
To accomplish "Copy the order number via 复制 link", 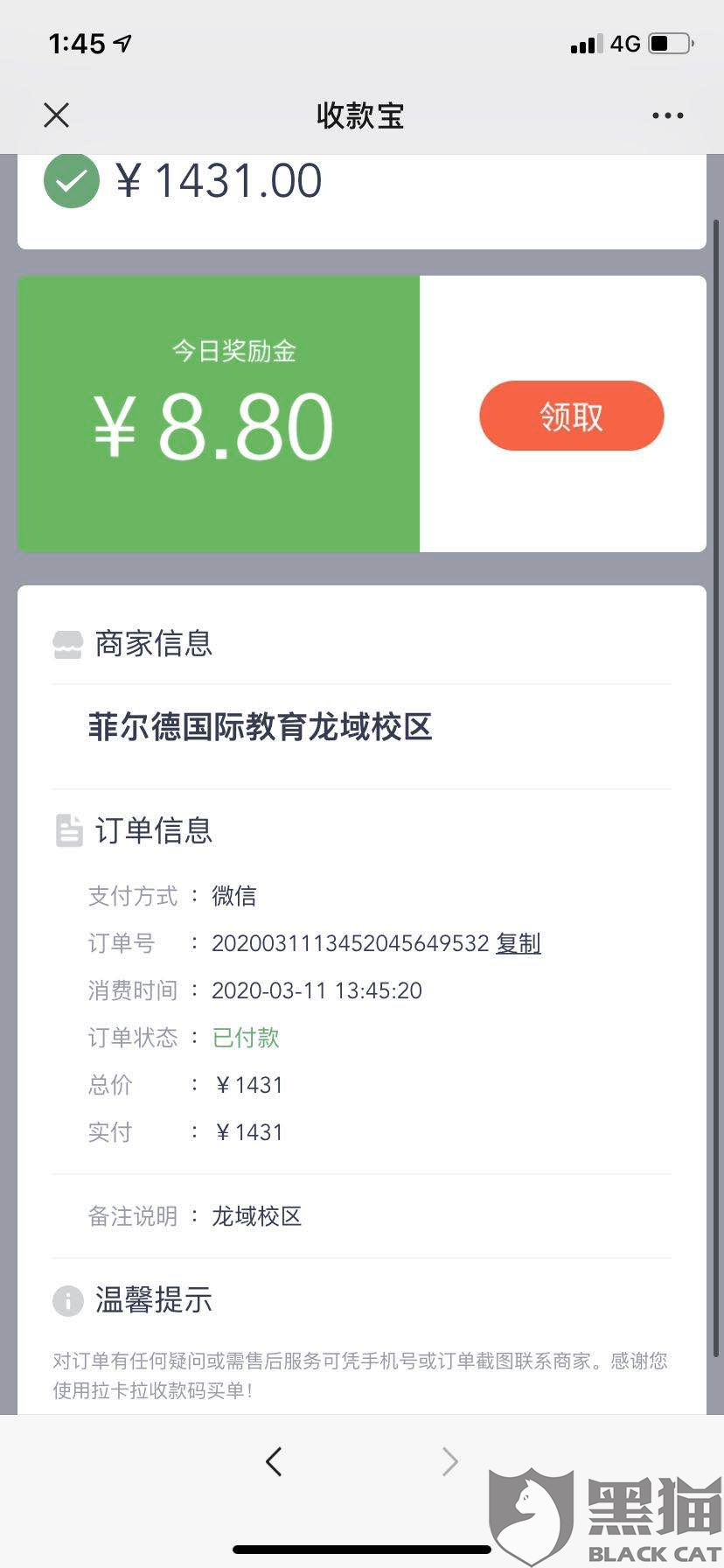I will [x=519, y=943].
